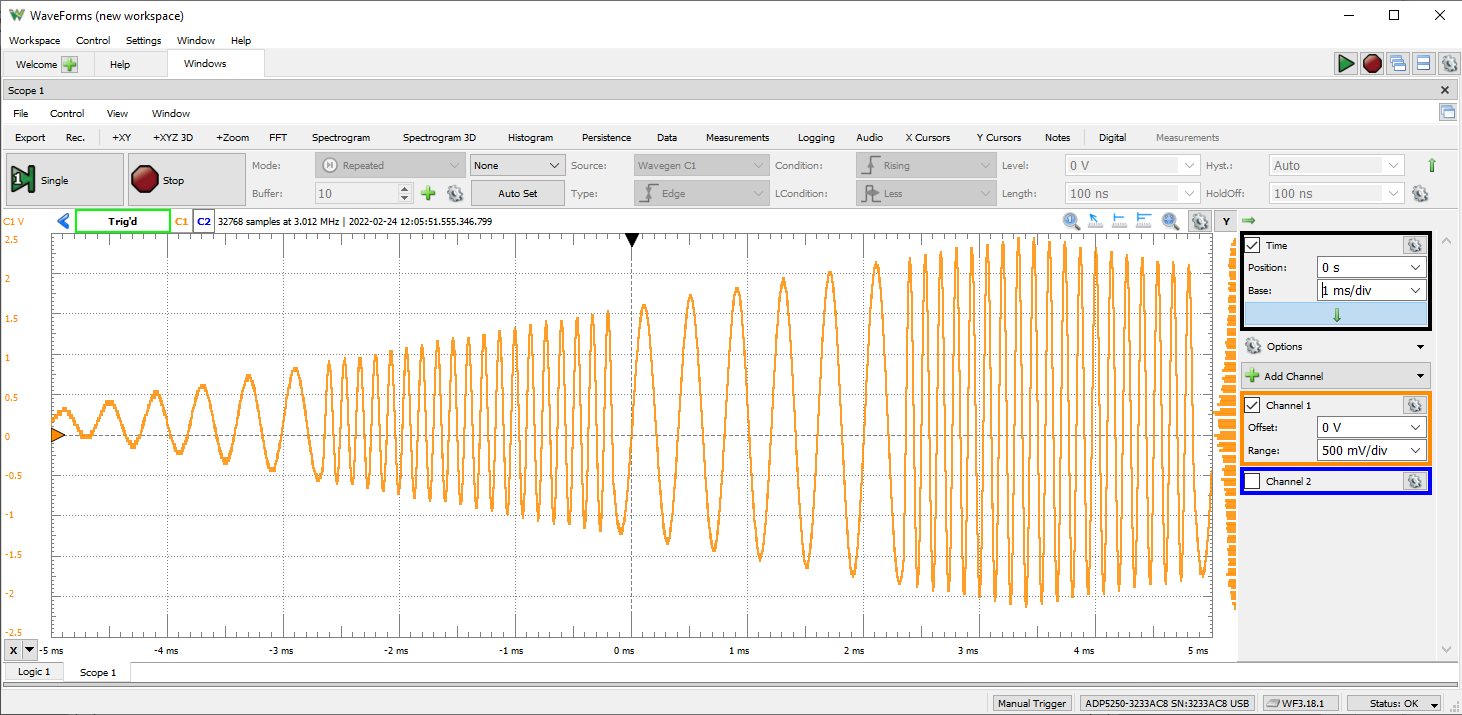Uncheck the Time checkbox
Screen dimensions: 1462x715
pyautogui.click(x=1253, y=245)
